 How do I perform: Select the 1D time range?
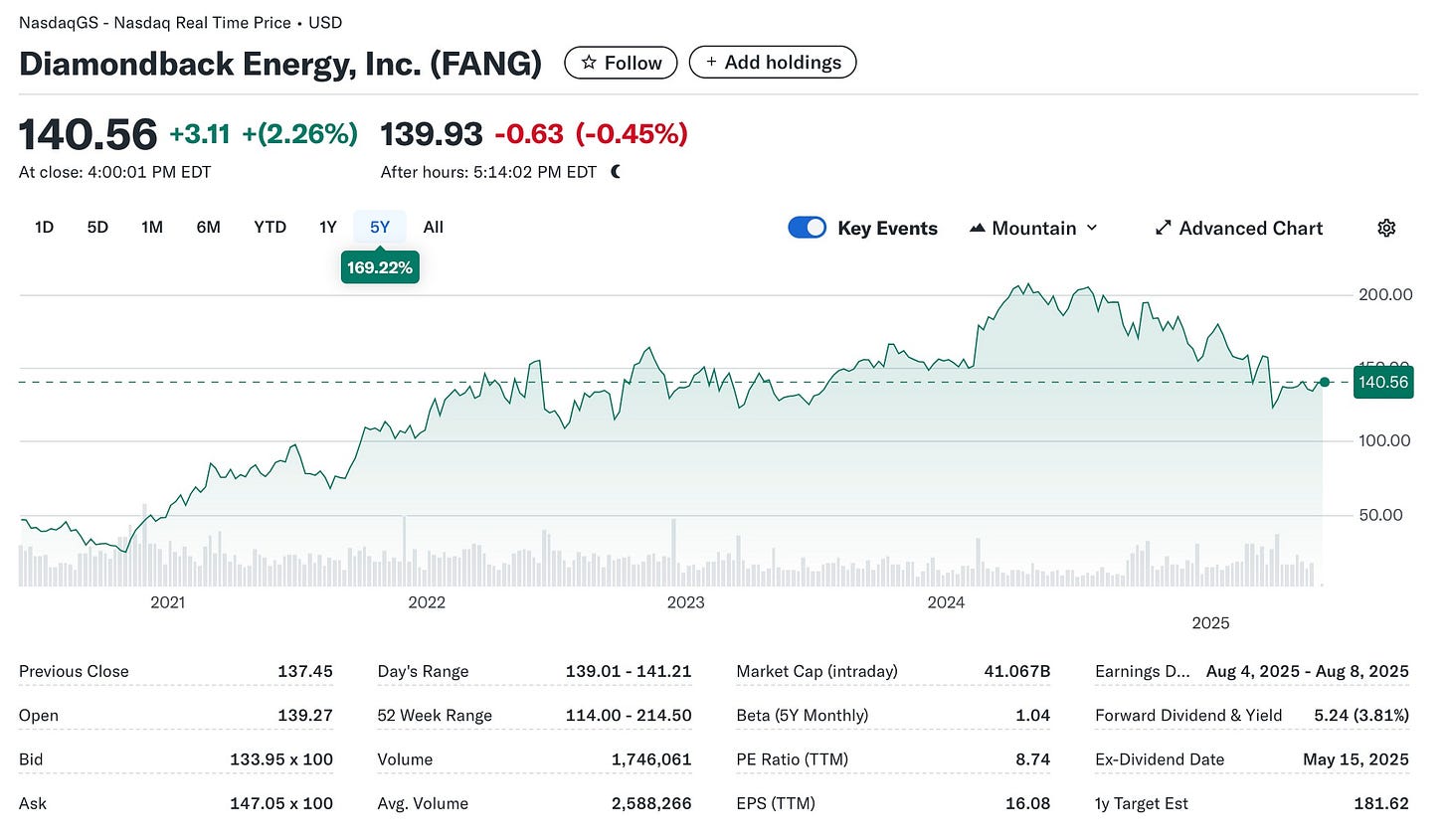point(44,227)
